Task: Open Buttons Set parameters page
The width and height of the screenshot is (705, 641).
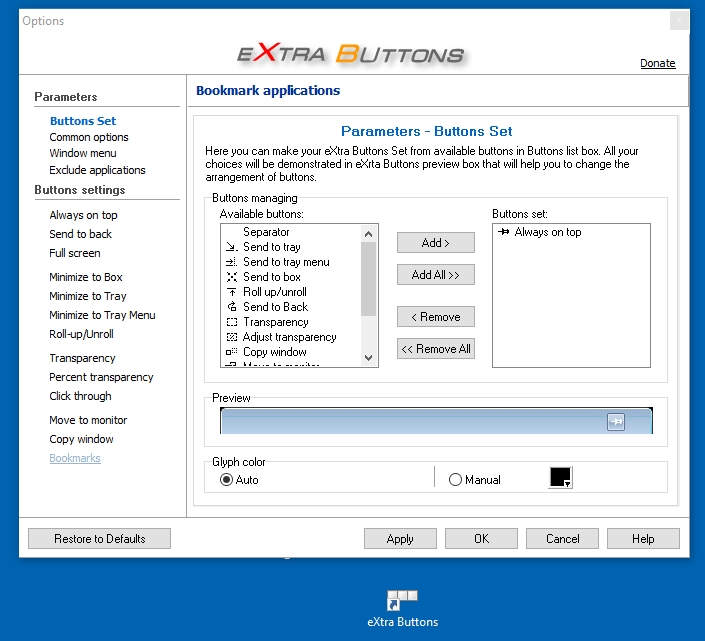Action: coord(83,121)
